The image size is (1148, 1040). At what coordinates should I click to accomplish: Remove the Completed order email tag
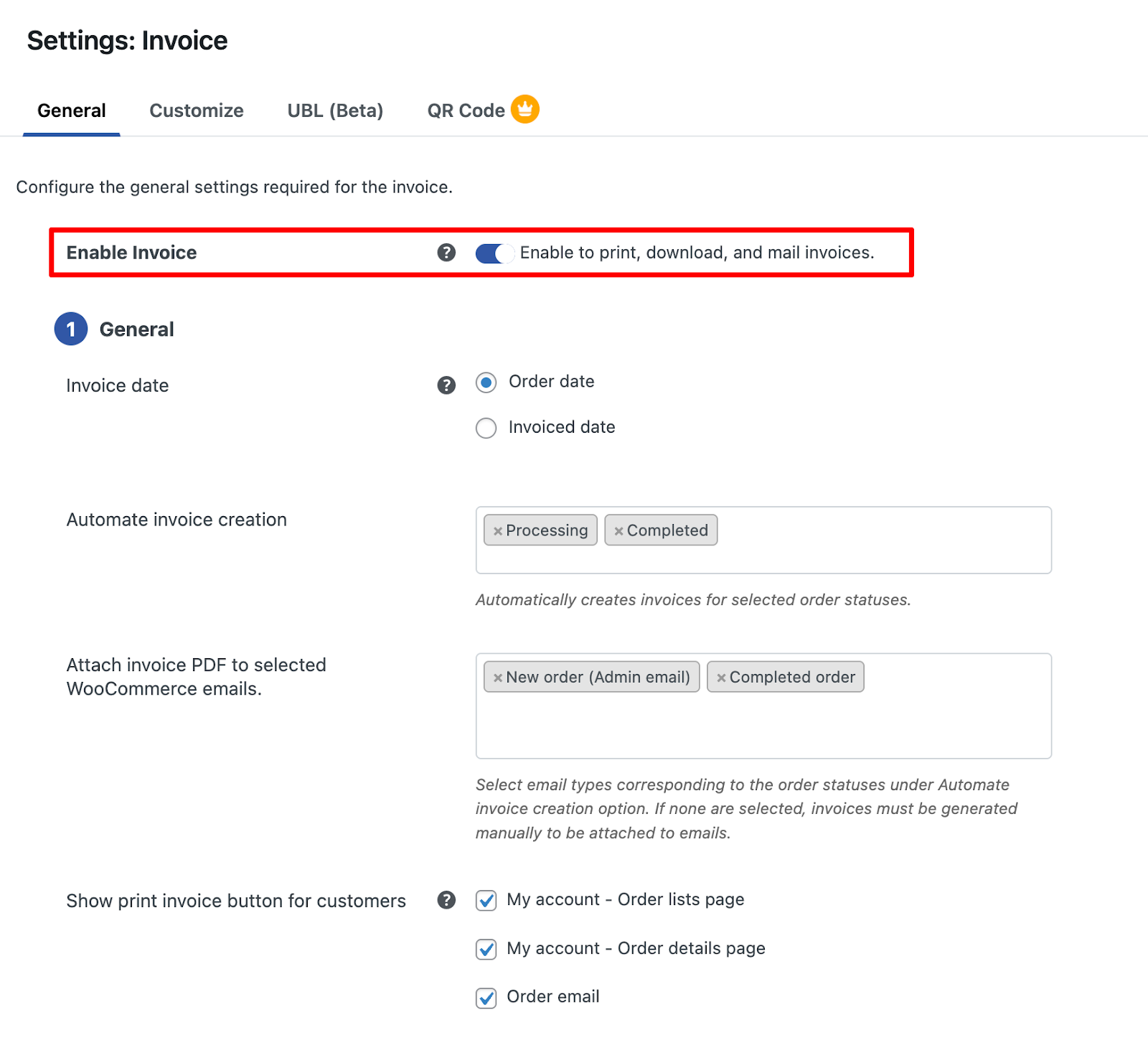pos(723,676)
